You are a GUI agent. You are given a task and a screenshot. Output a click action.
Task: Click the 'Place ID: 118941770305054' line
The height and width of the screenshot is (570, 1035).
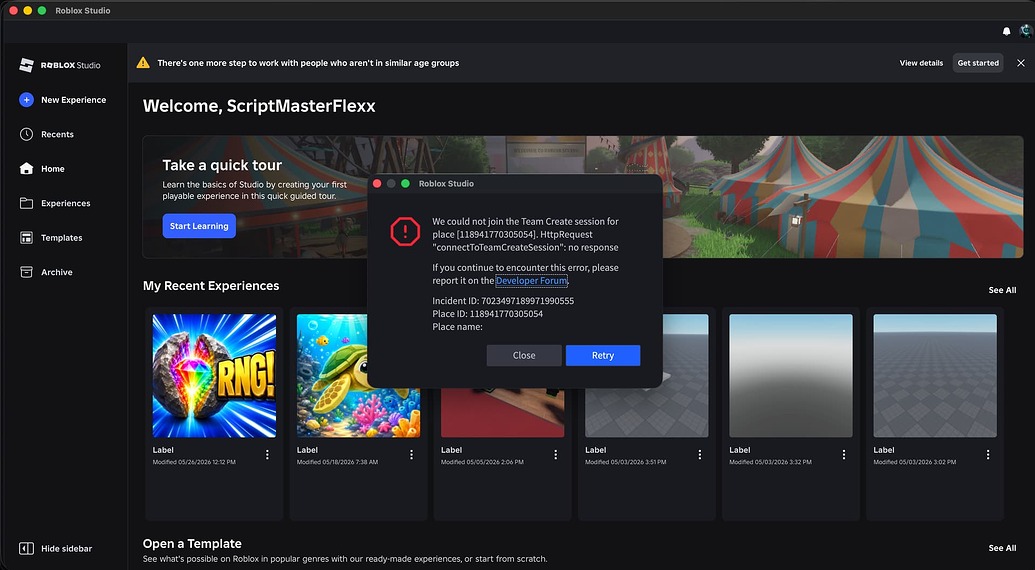pyautogui.click(x=487, y=314)
